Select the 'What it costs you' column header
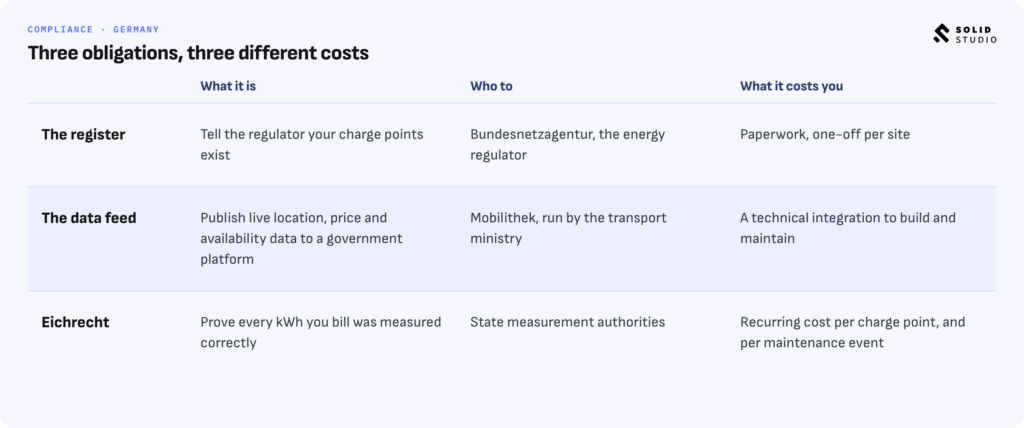 tap(791, 86)
